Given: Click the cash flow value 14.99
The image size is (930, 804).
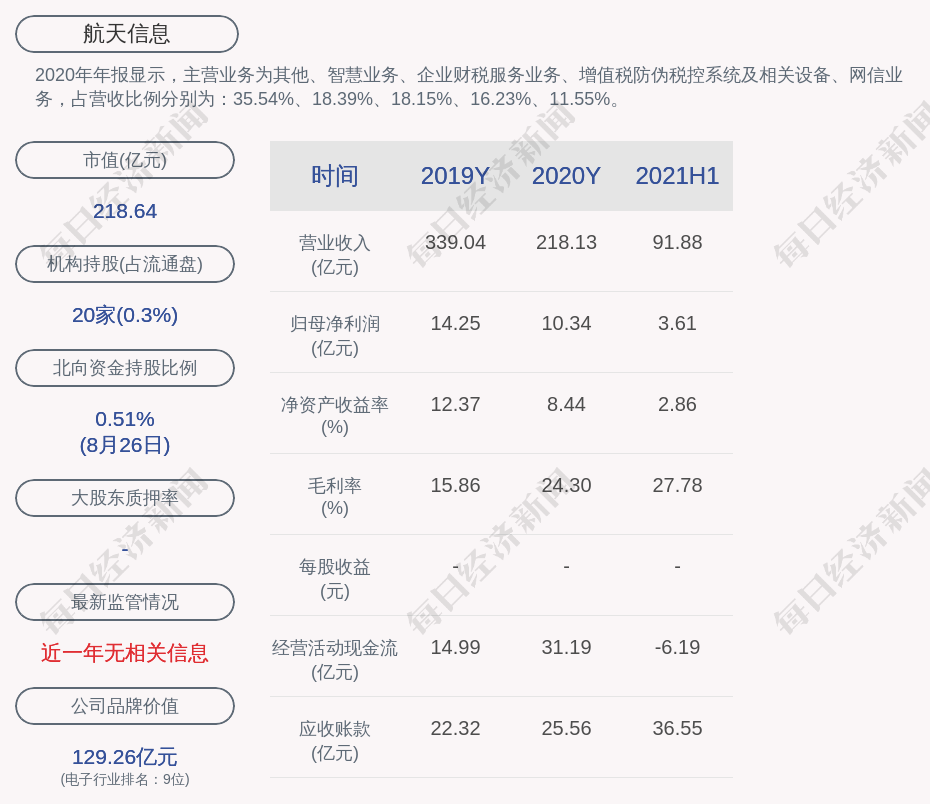Looking at the screenshot, I should [456, 647].
